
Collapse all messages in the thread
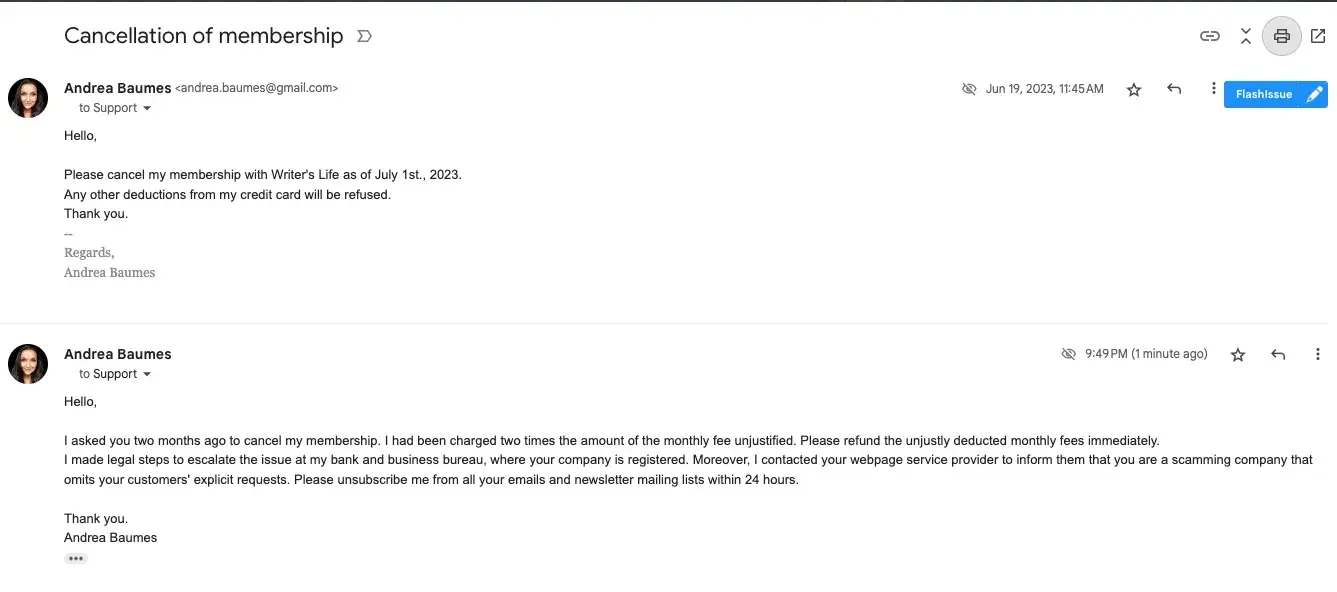tap(1246, 36)
